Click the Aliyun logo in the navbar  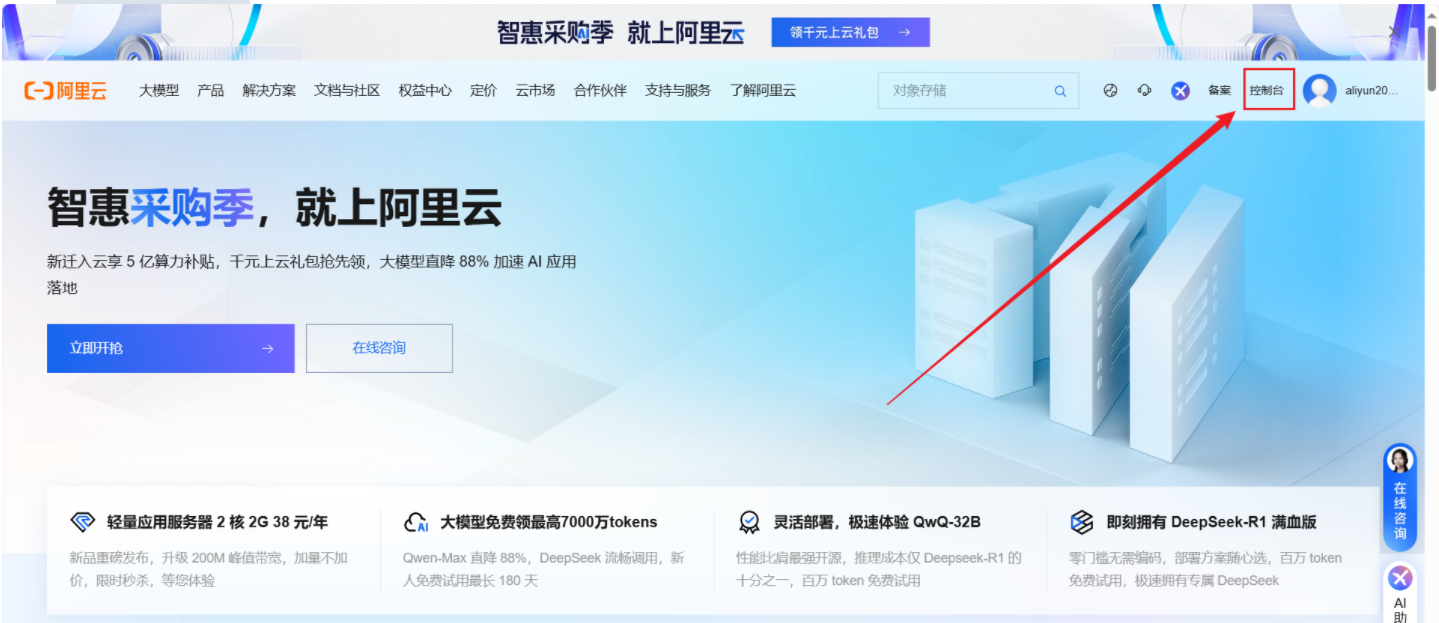[65, 91]
